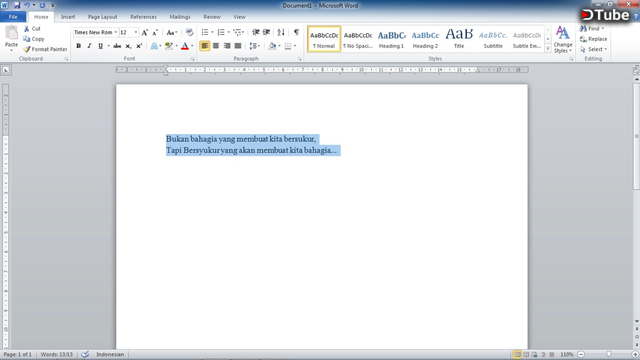Viewport: 640px width, 360px height.
Task: Click the Find button
Action: (x=592, y=29)
